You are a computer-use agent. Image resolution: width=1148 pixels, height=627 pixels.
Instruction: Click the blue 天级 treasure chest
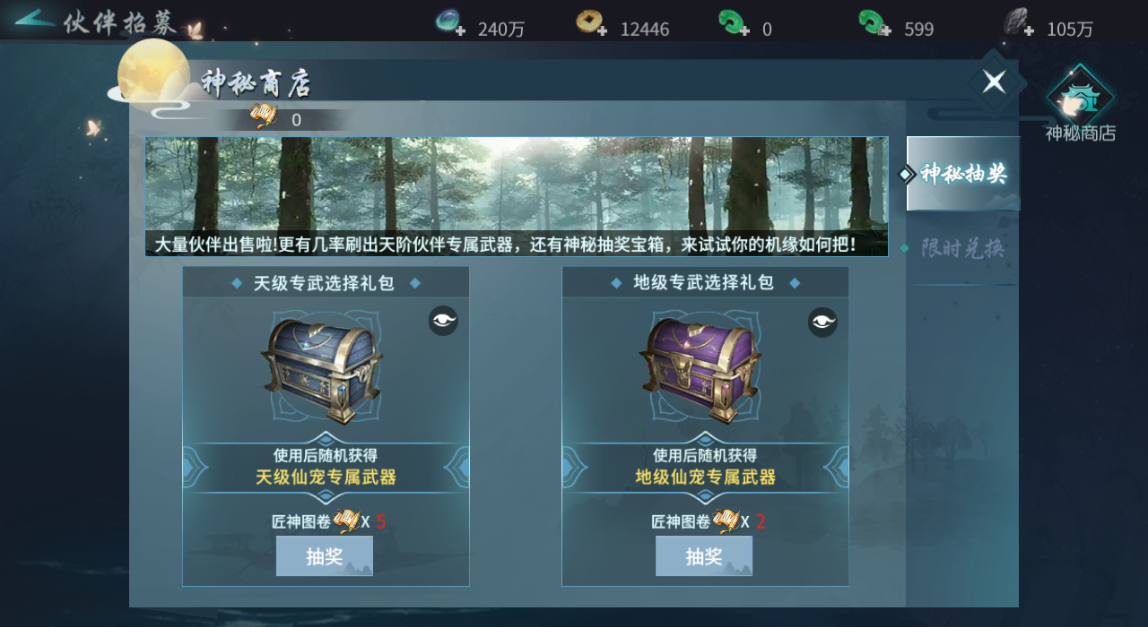(322, 369)
